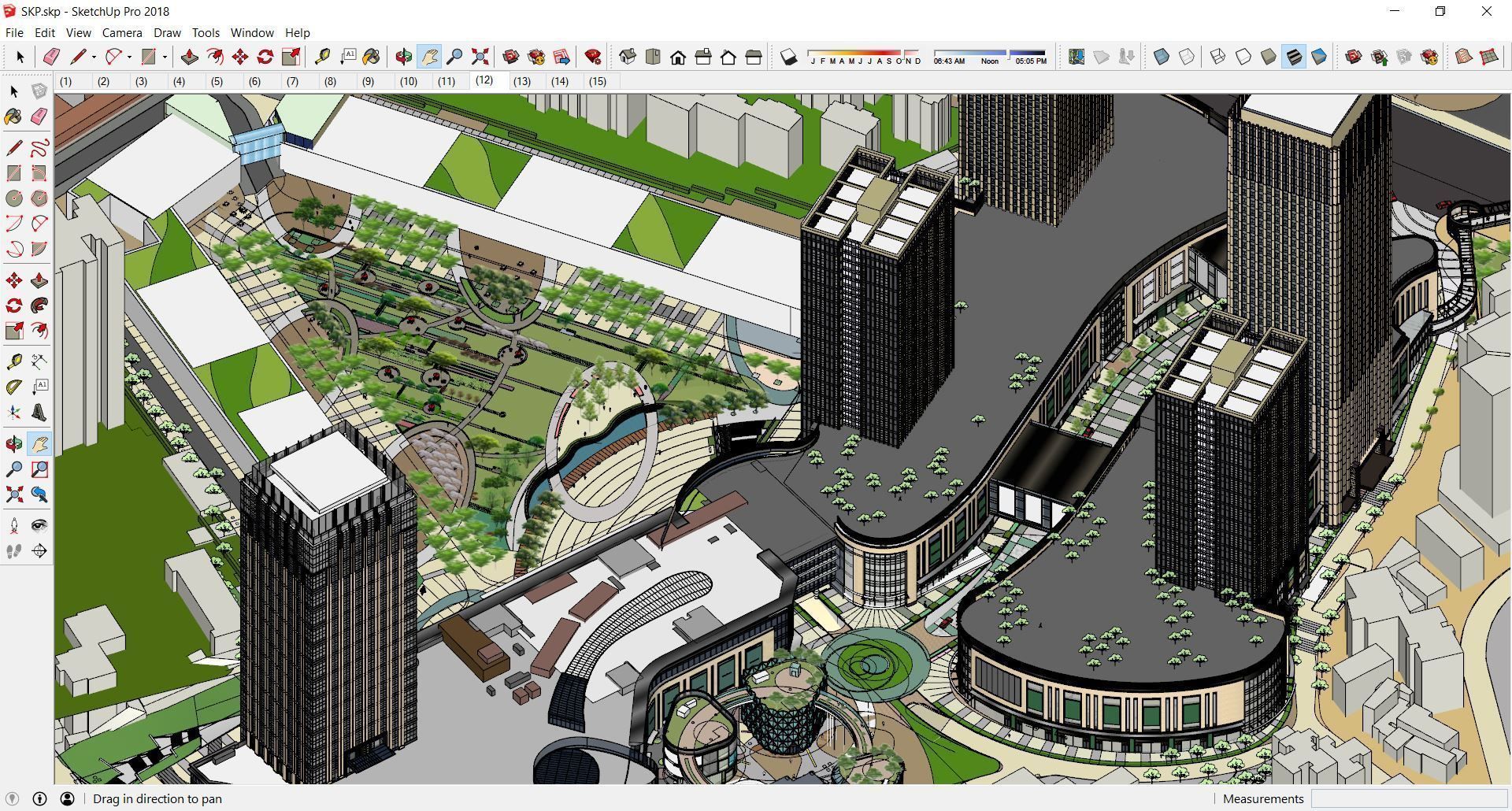Enable Hidden Line style
The width and height of the screenshot is (1512, 811).
tap(1243, 57)
